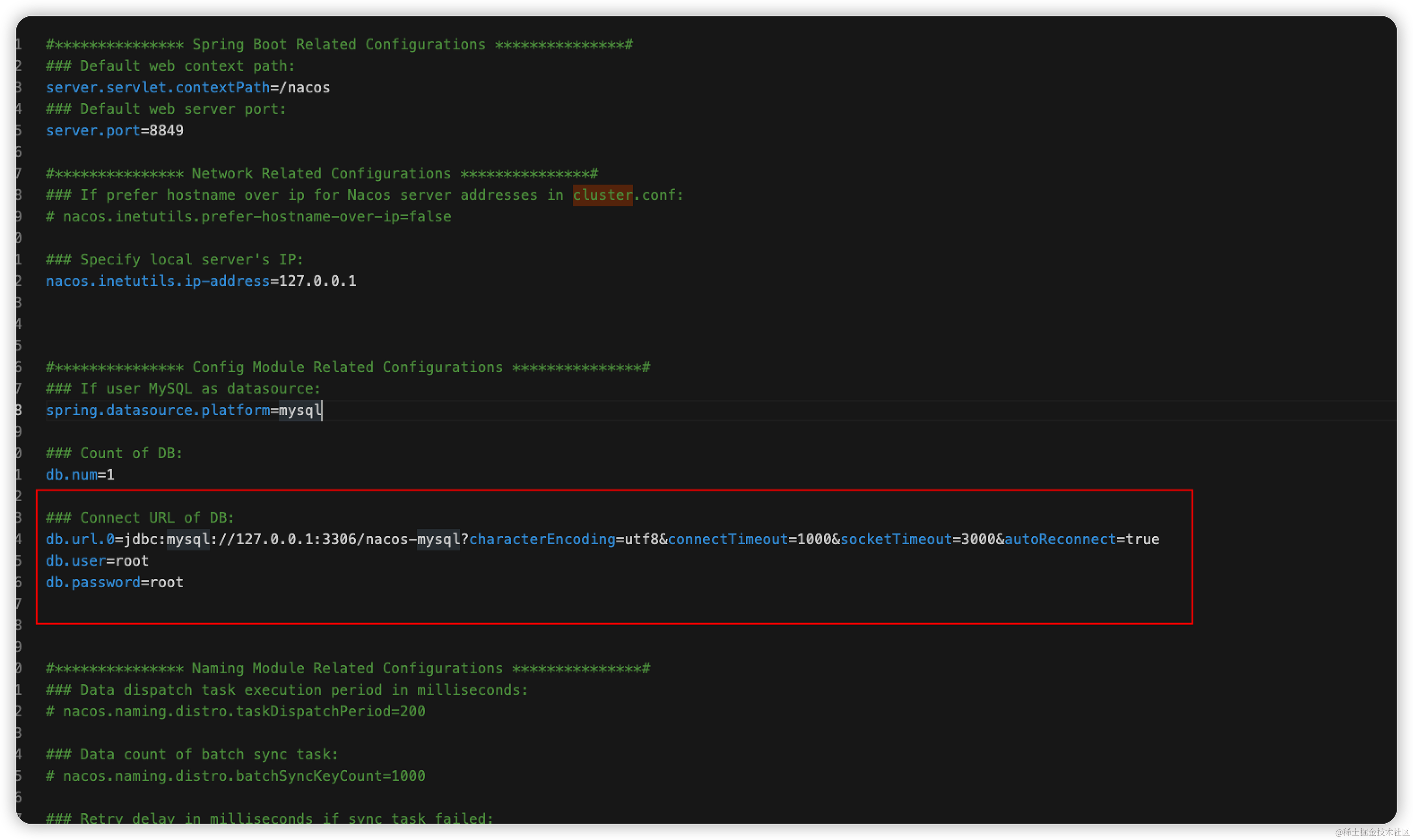
Task: Click the server.port value 8849
Action: 166,131
